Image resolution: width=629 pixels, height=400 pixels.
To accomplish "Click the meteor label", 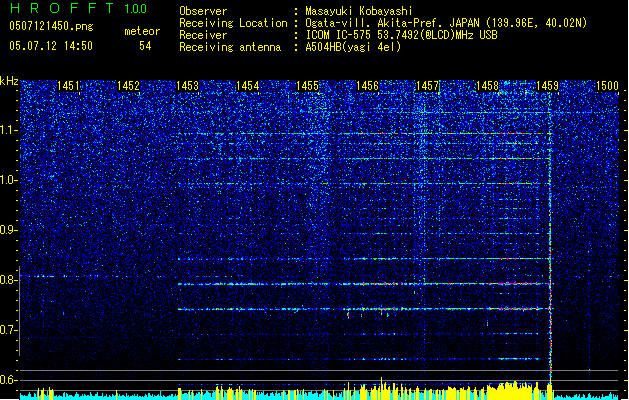I will coord(142,31).
